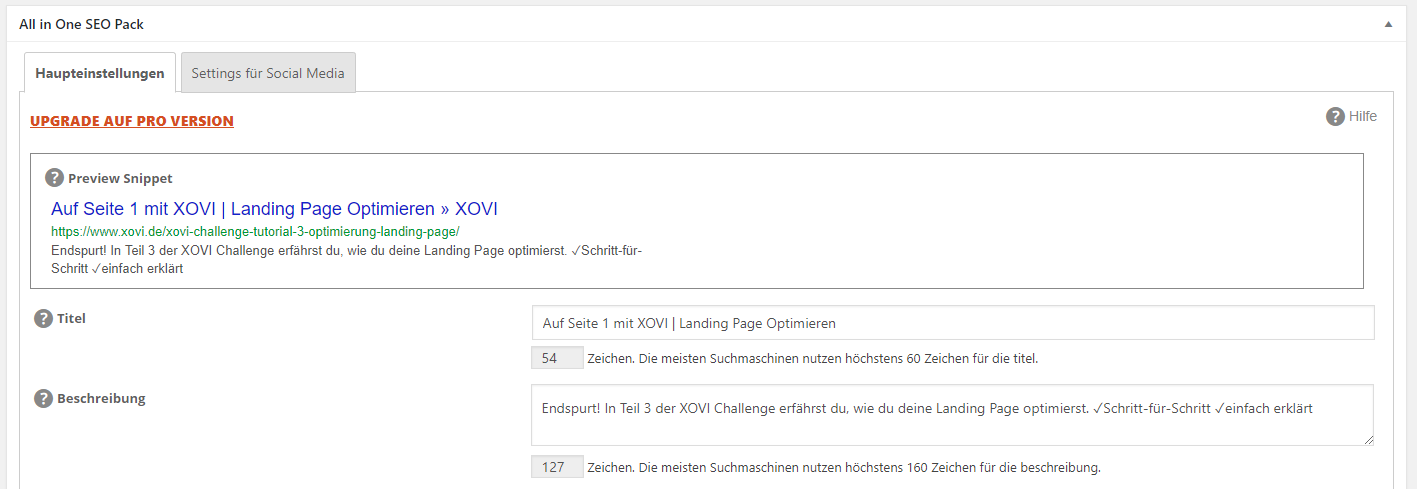Click the help icon beside Beschreibung
1417x489 pixels.
click(43, 399)
